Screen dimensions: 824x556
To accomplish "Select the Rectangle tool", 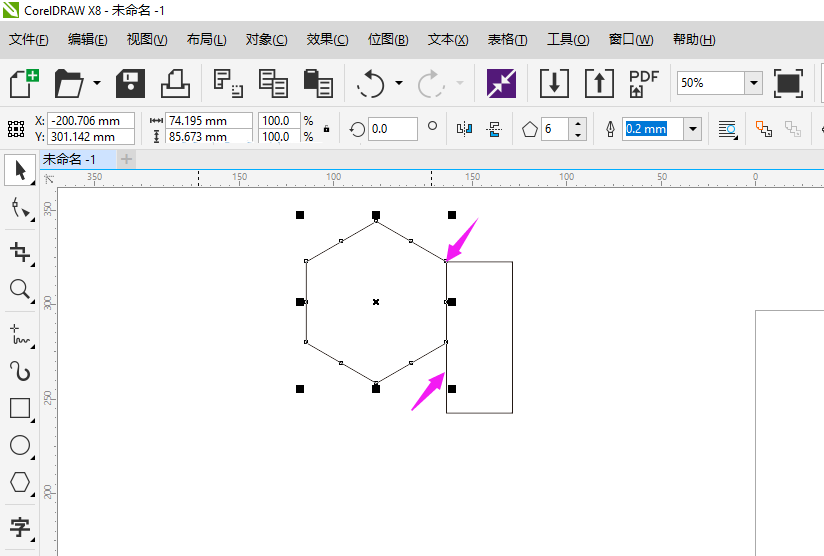I will [x=20, y=408].
